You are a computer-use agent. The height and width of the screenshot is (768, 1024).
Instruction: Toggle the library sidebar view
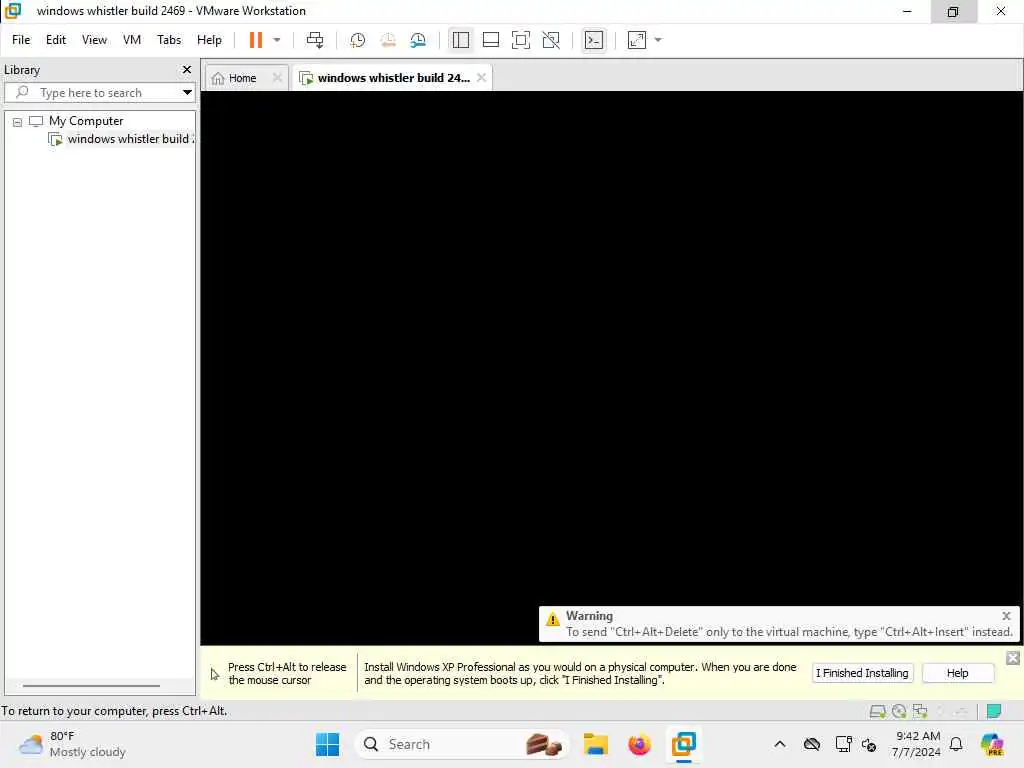(x=460, y=40)
